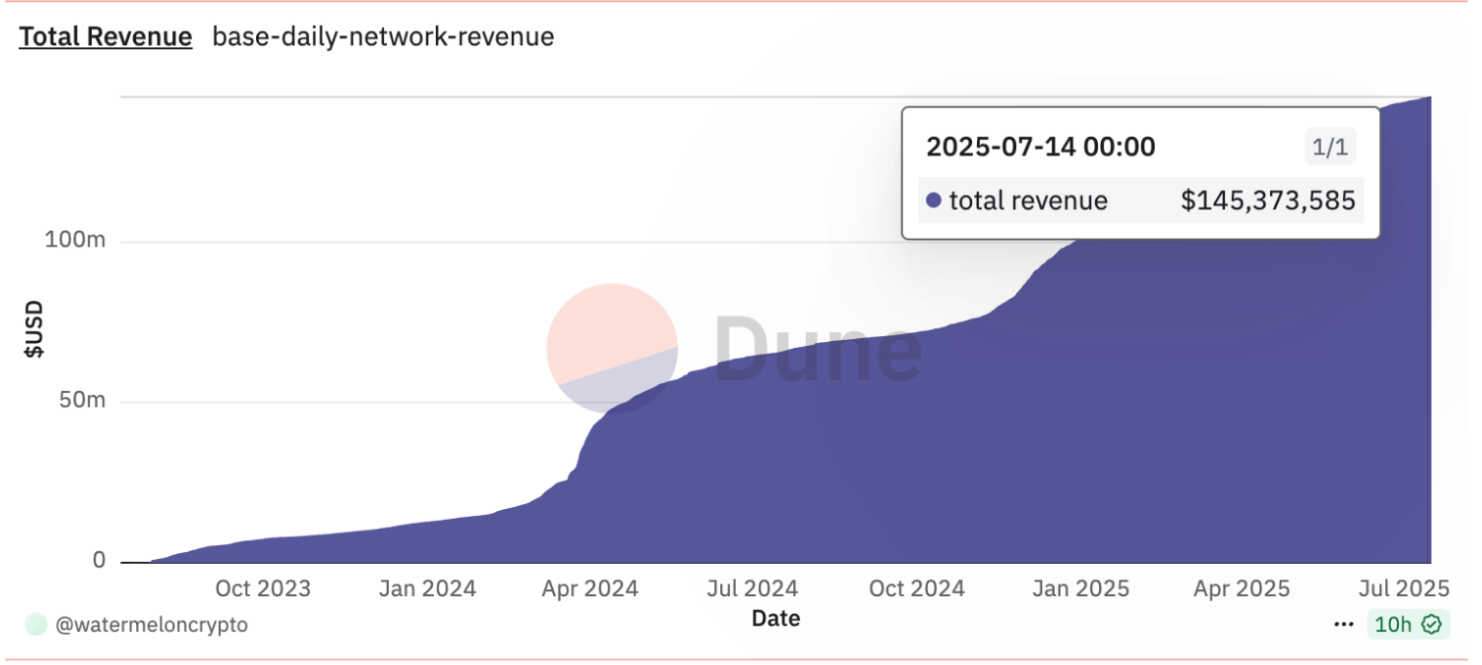The height and width of the screenshot is (665, 1482).
Task: Click the Oct 2024 axis label
Action: coord(917,588)
